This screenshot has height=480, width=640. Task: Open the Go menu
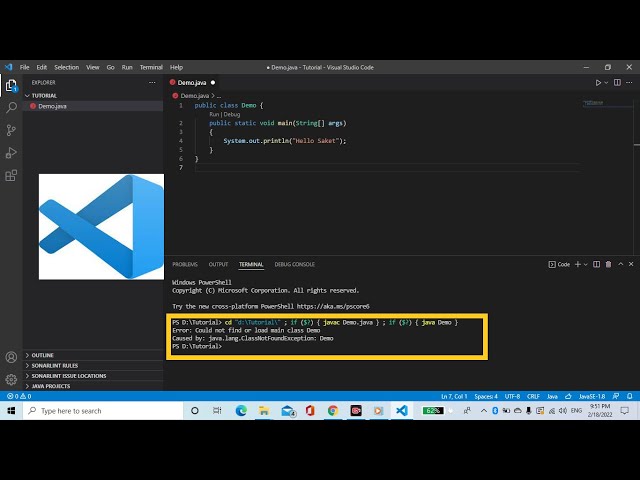(111, 67)
